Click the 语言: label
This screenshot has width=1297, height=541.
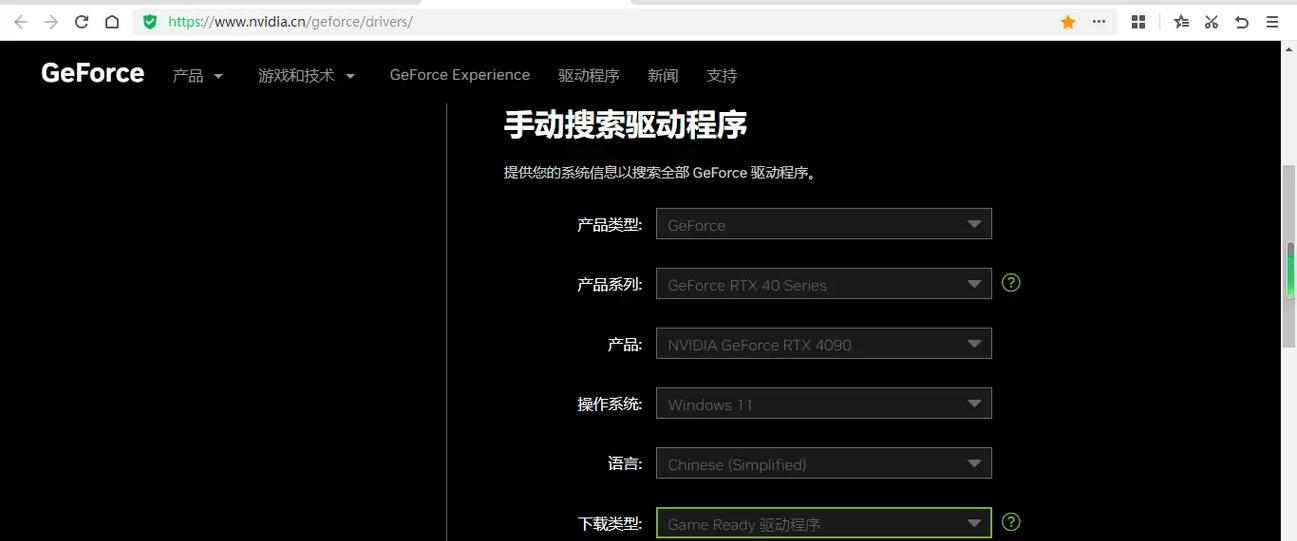pyautogui.click(x=625, y=463)
